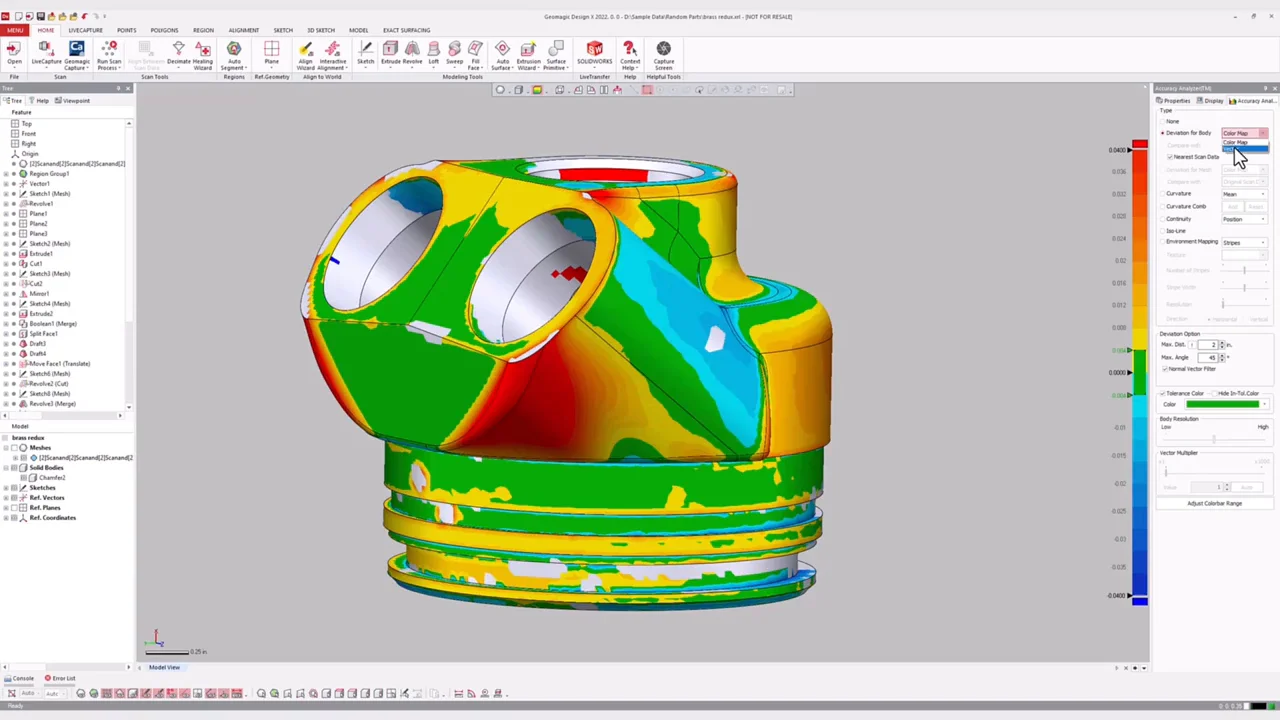
Task: Click the SOLIDWORKS LiveTransfer icon
Action: (x=594, y=54)
